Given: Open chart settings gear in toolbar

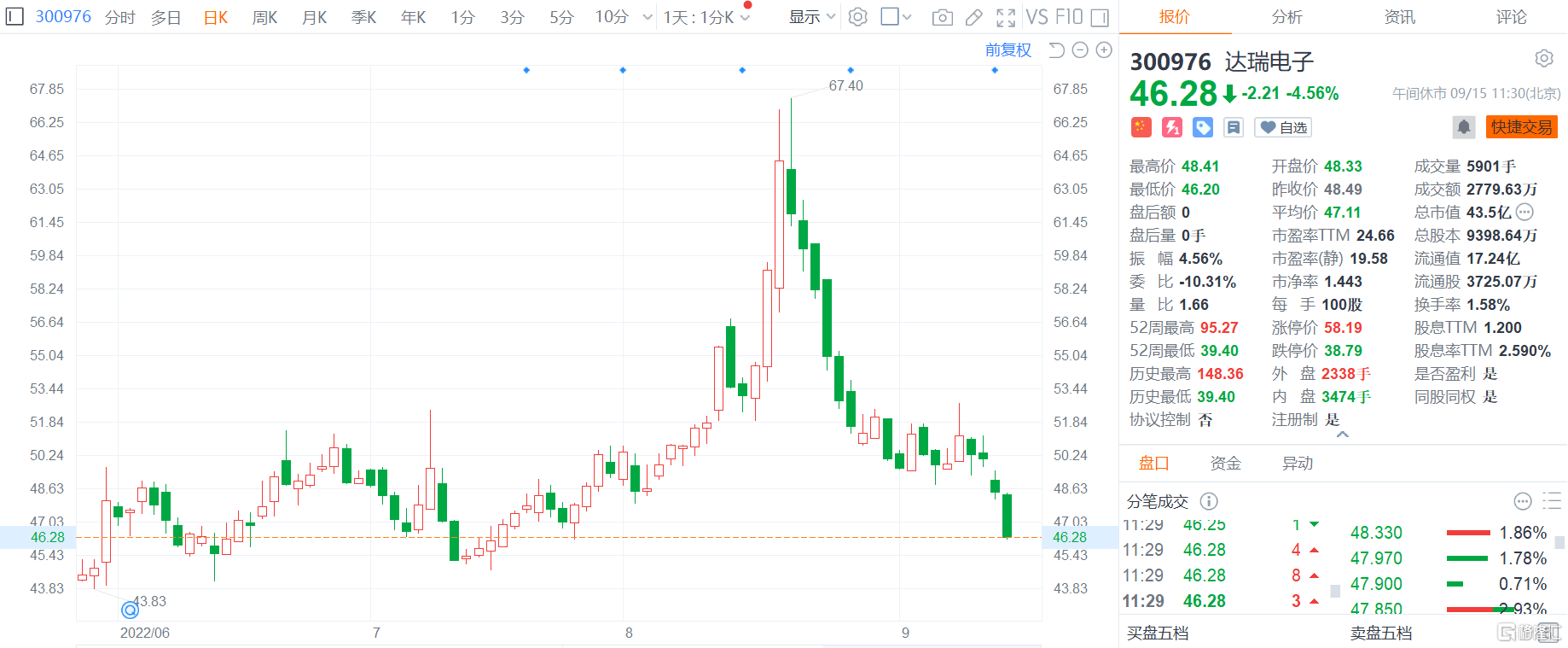Looking at the screenshot, I should tap(858, 17).
